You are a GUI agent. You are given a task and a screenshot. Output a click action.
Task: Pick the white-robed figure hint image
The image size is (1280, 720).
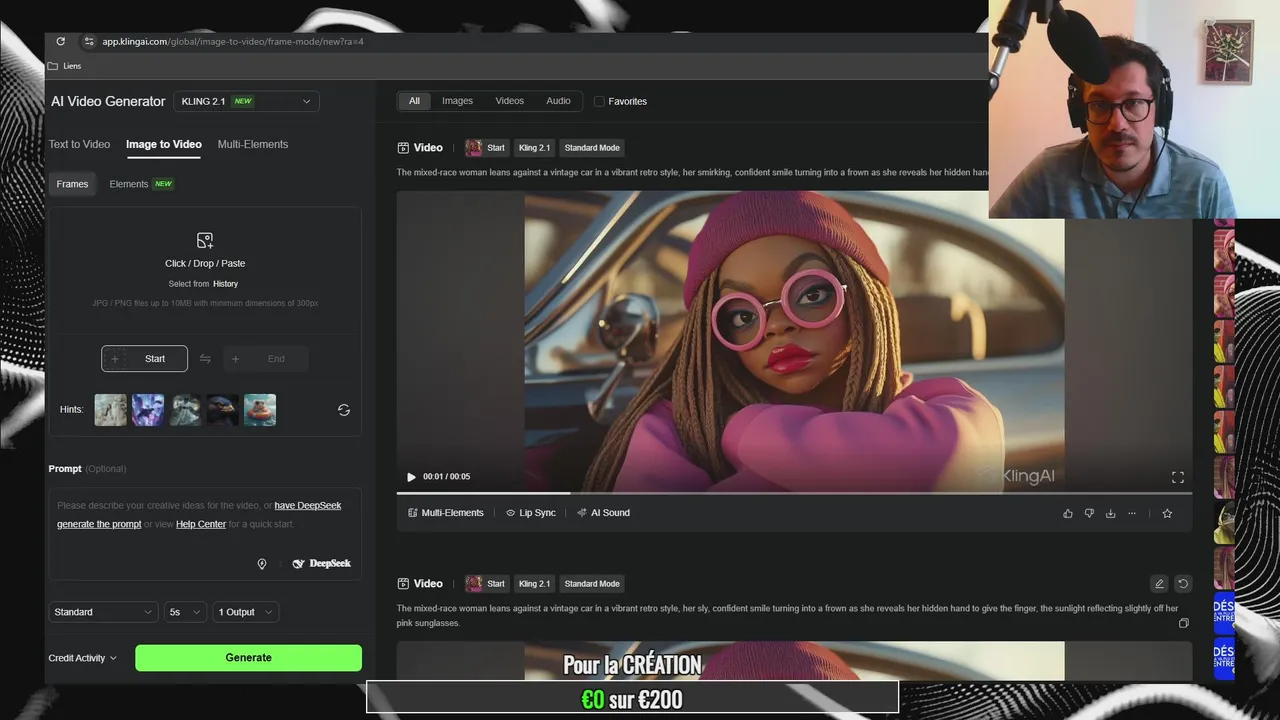[185, 410]
